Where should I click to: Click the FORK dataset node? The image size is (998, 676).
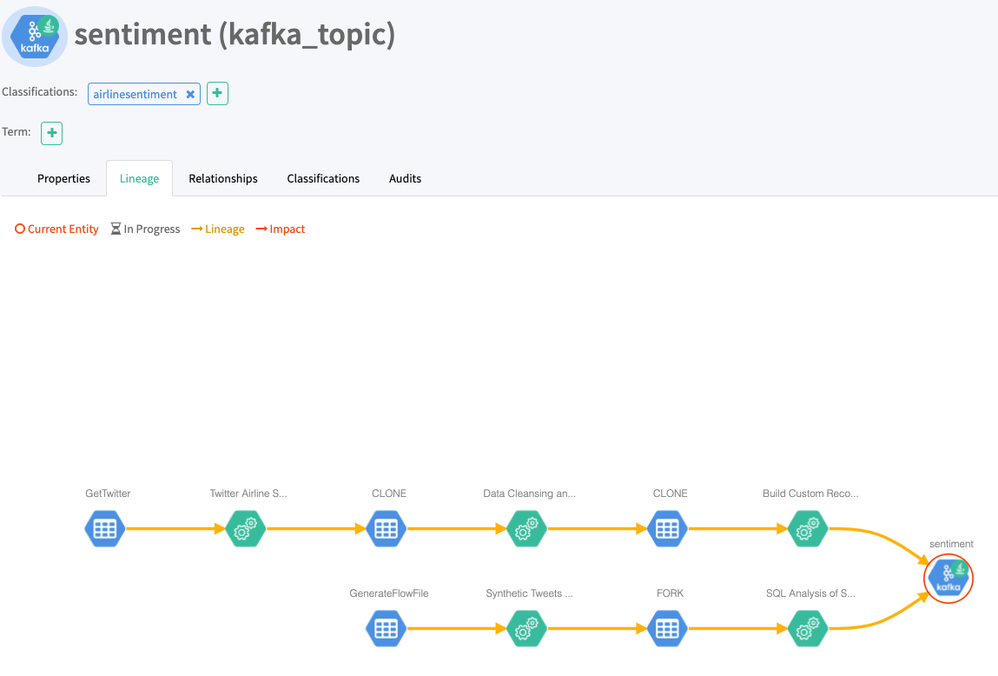[x=668, y=628]
